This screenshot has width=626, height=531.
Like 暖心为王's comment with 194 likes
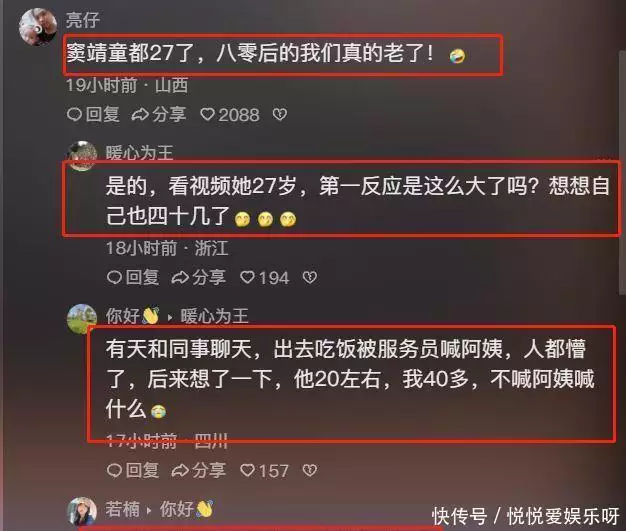[x=264, y=277]
